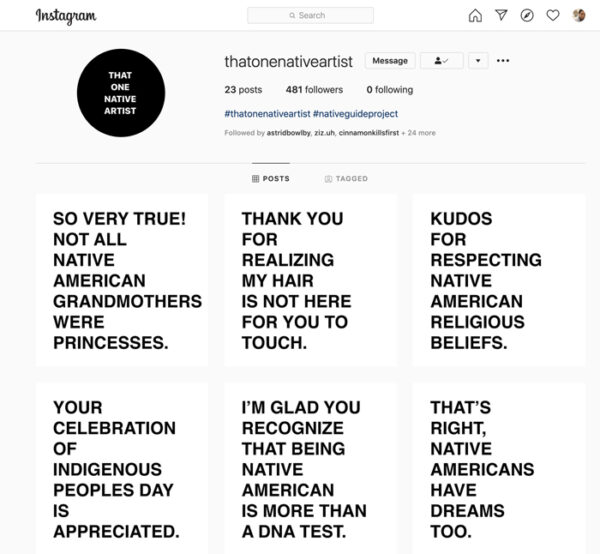Viewport: 600px width, 554px height.
Task: Go to Instagram home feed icon
Action: 475,15
